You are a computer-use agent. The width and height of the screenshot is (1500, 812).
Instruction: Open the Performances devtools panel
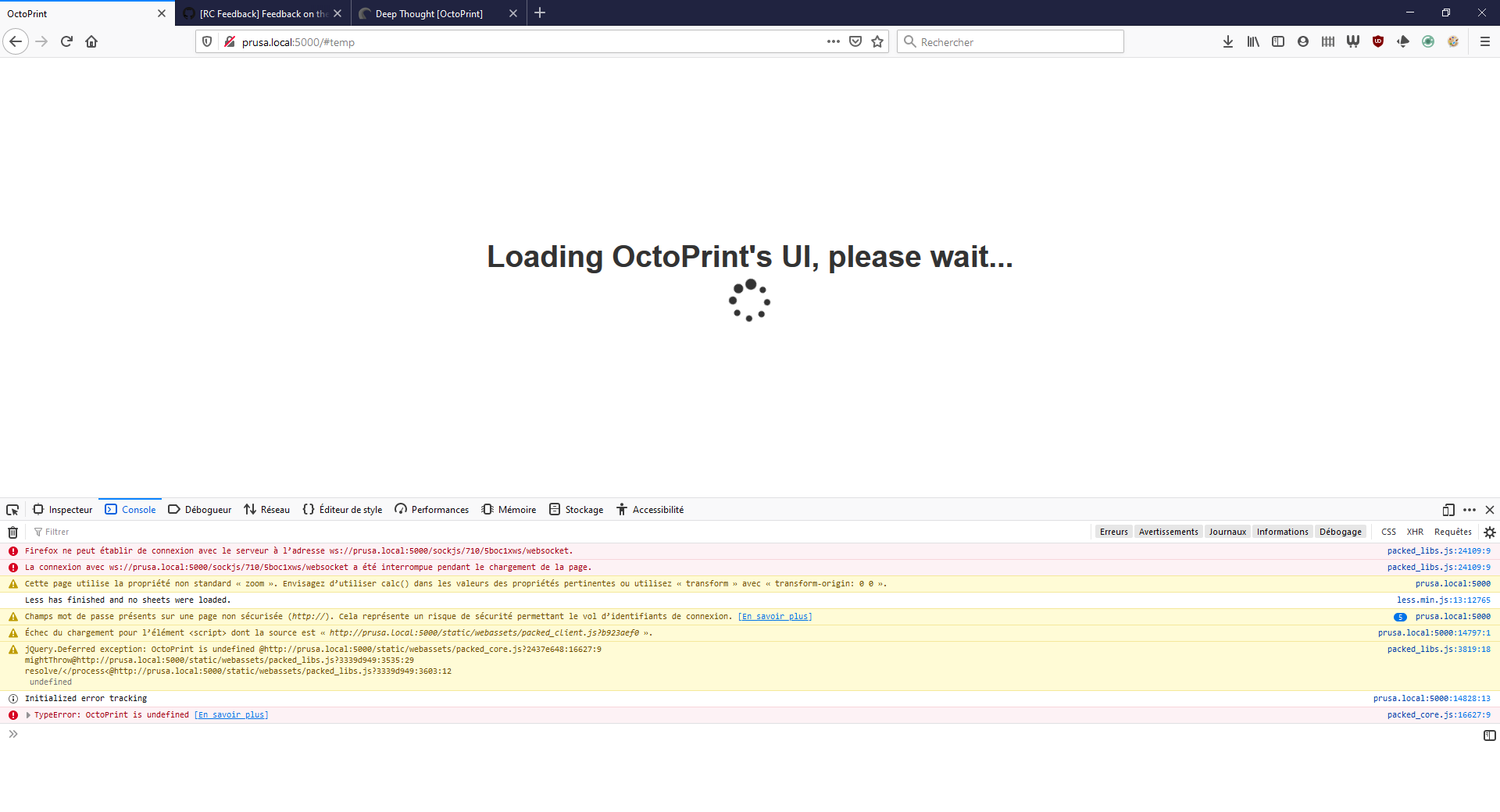(x=432, y=510)
